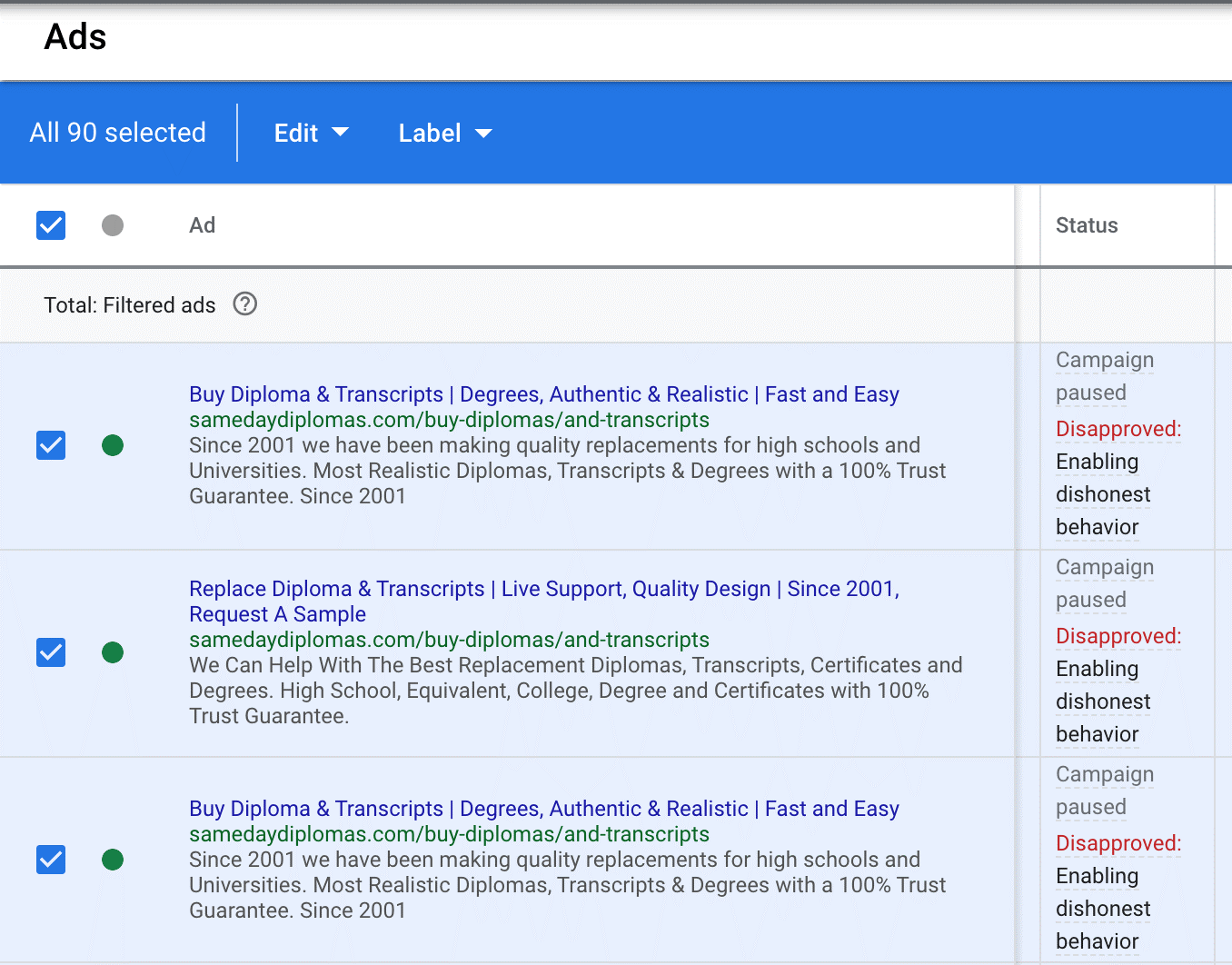1232x965 pixels.
Task: Click the green status dot of first ad
Action: [x=113, y=445]
